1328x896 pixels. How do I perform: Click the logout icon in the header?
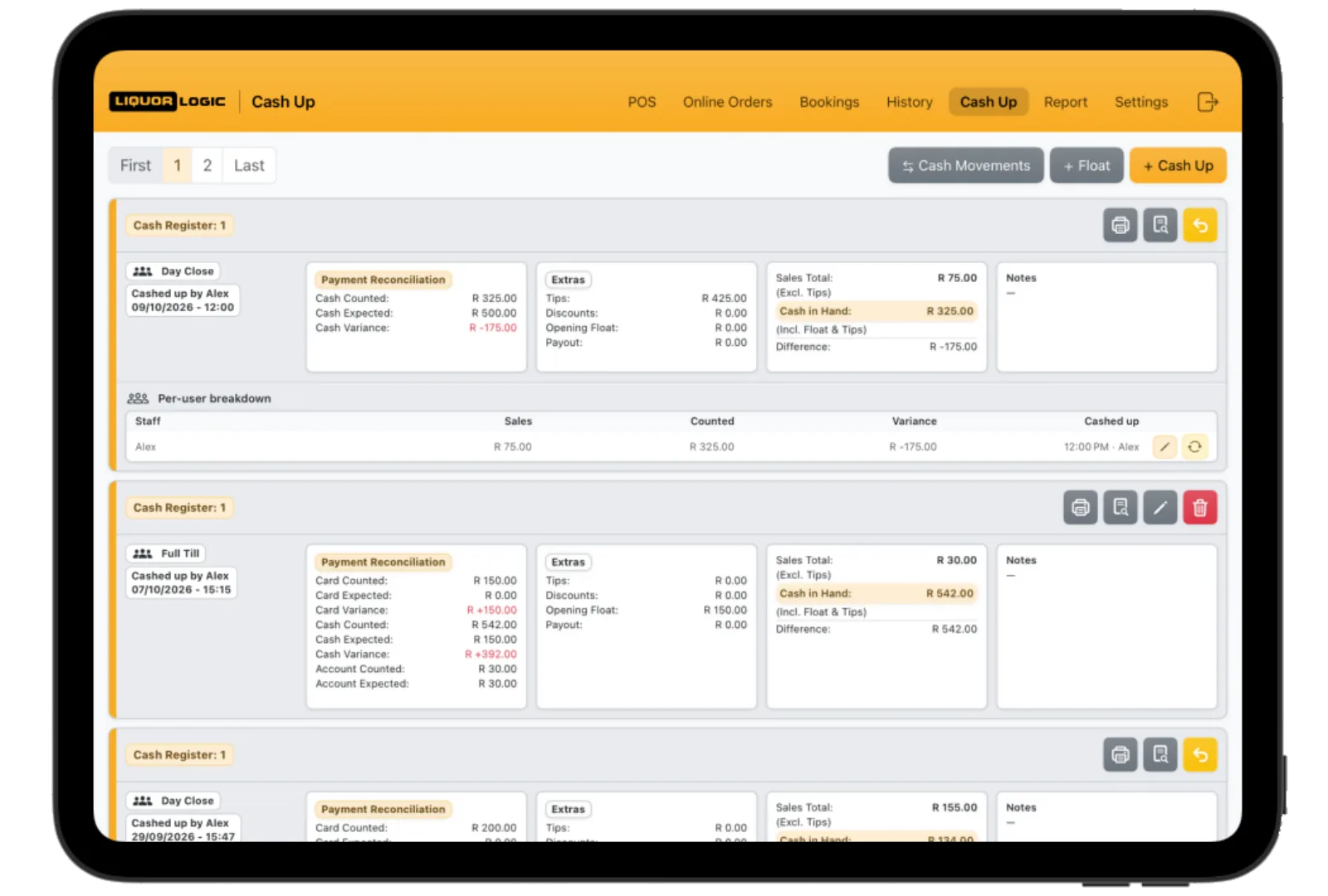click(x=1208, y=102)
